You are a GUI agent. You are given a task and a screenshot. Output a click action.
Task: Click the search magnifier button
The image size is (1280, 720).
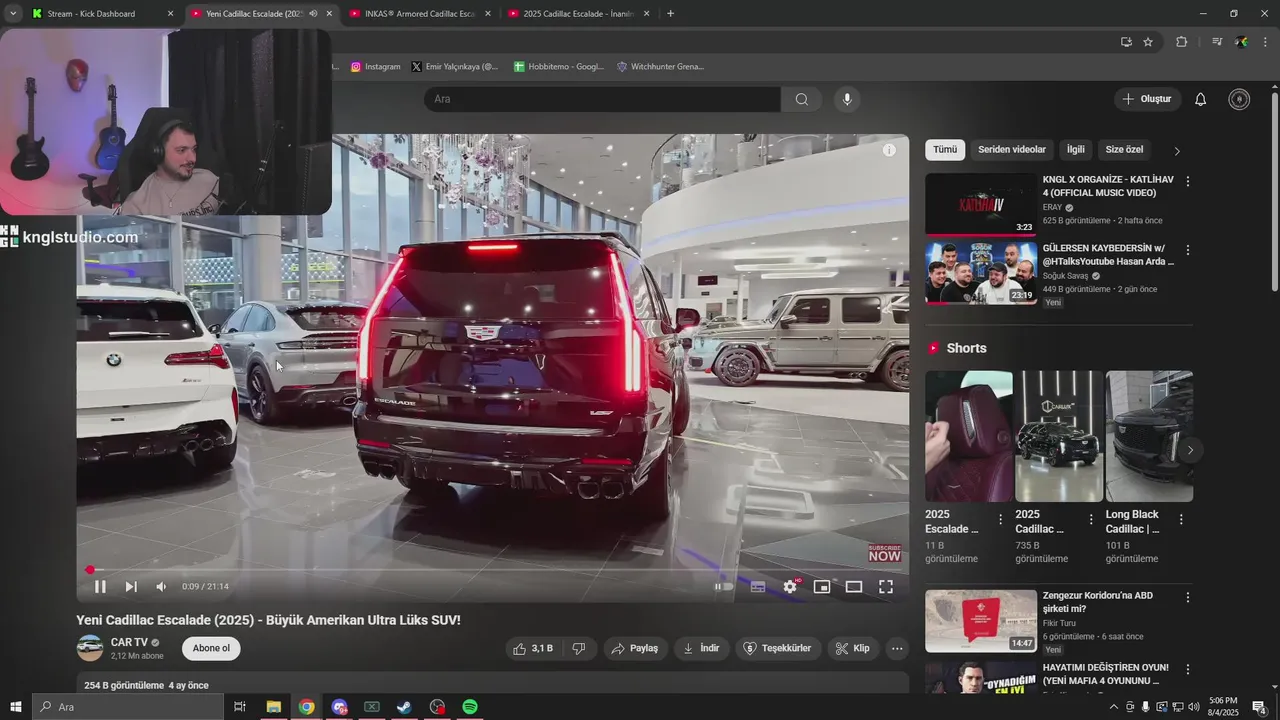tap(802, 99)
